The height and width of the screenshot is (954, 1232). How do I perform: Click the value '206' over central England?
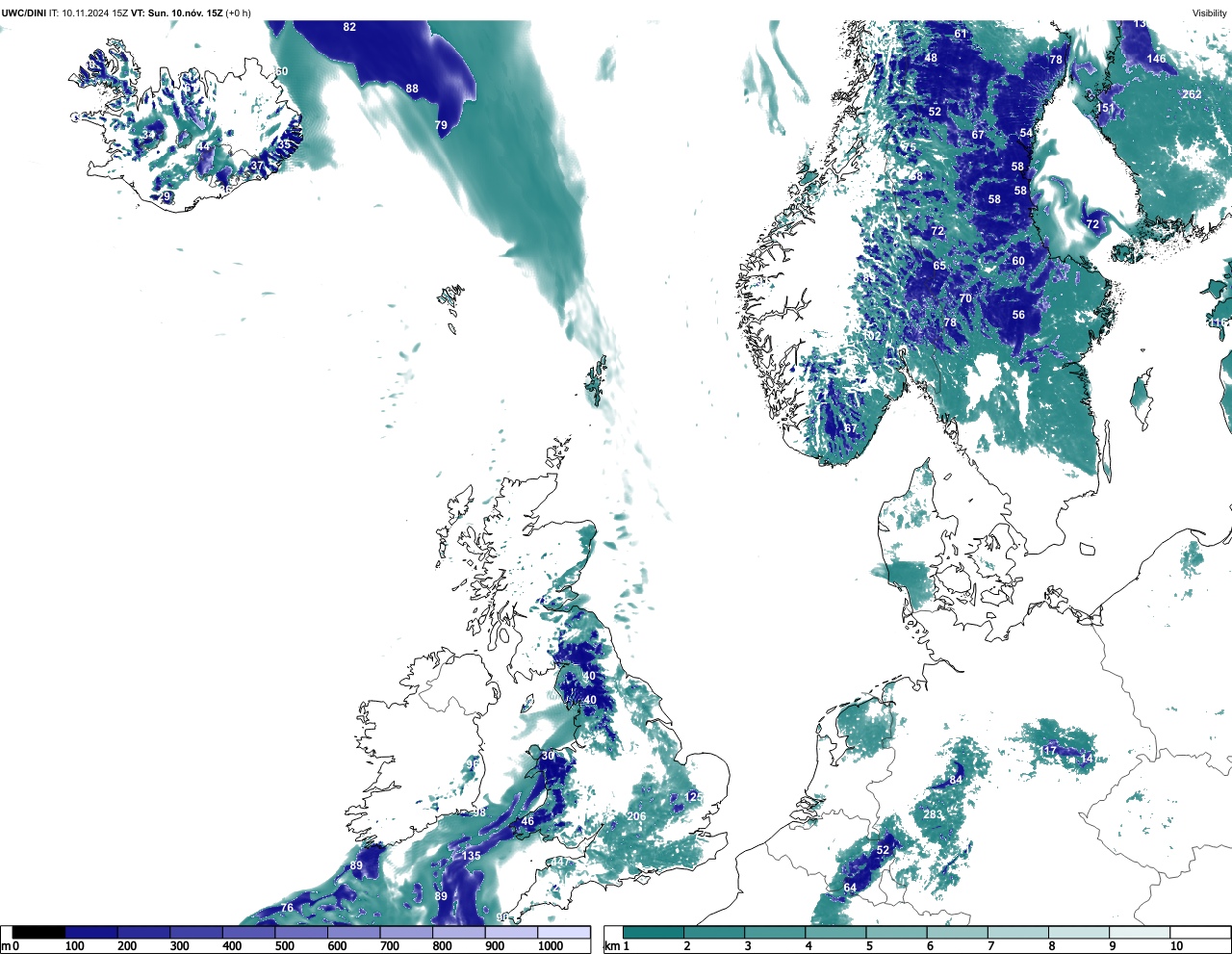click(636, 816)
